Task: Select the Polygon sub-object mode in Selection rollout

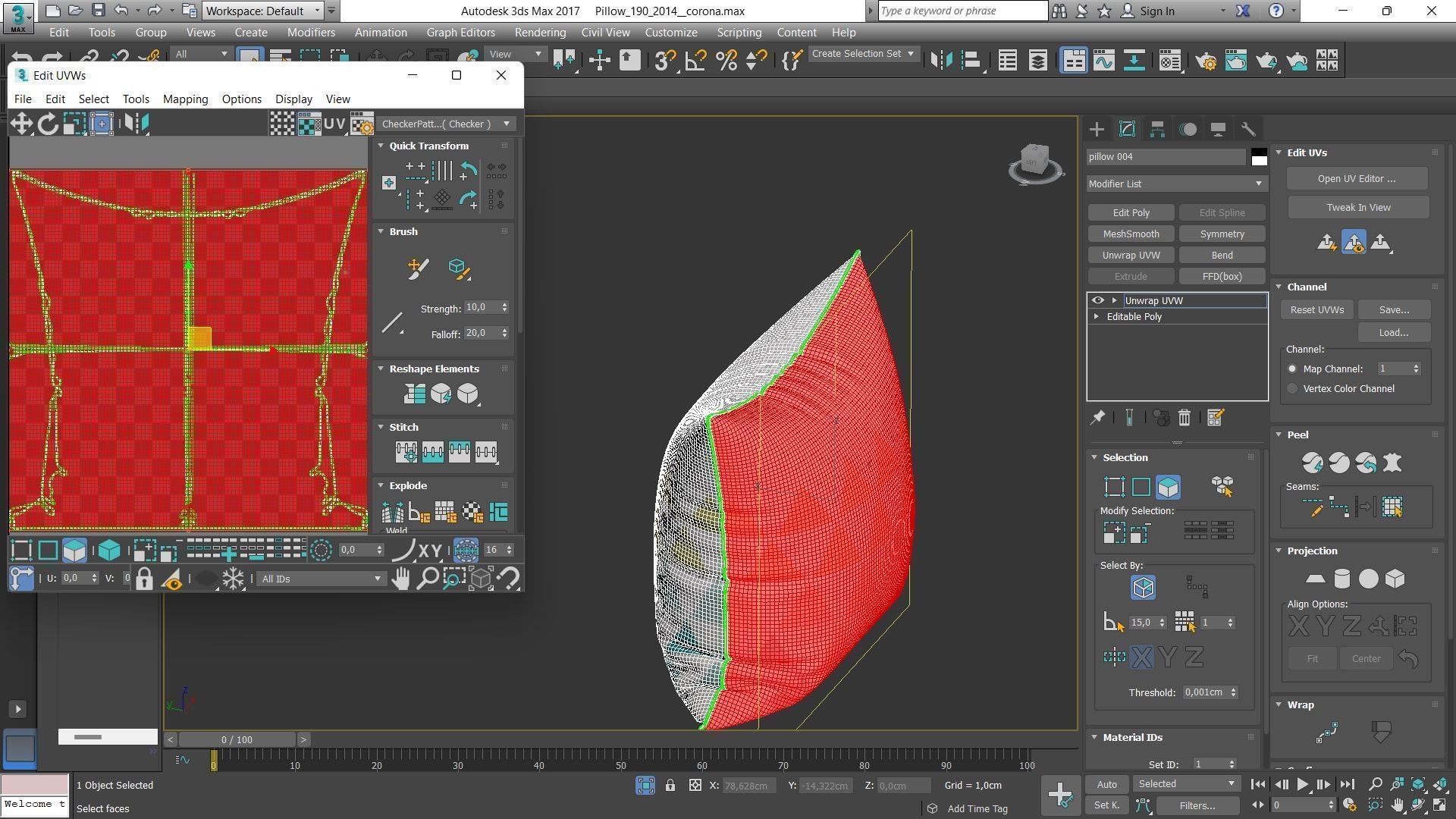Action: [1168, 487]
